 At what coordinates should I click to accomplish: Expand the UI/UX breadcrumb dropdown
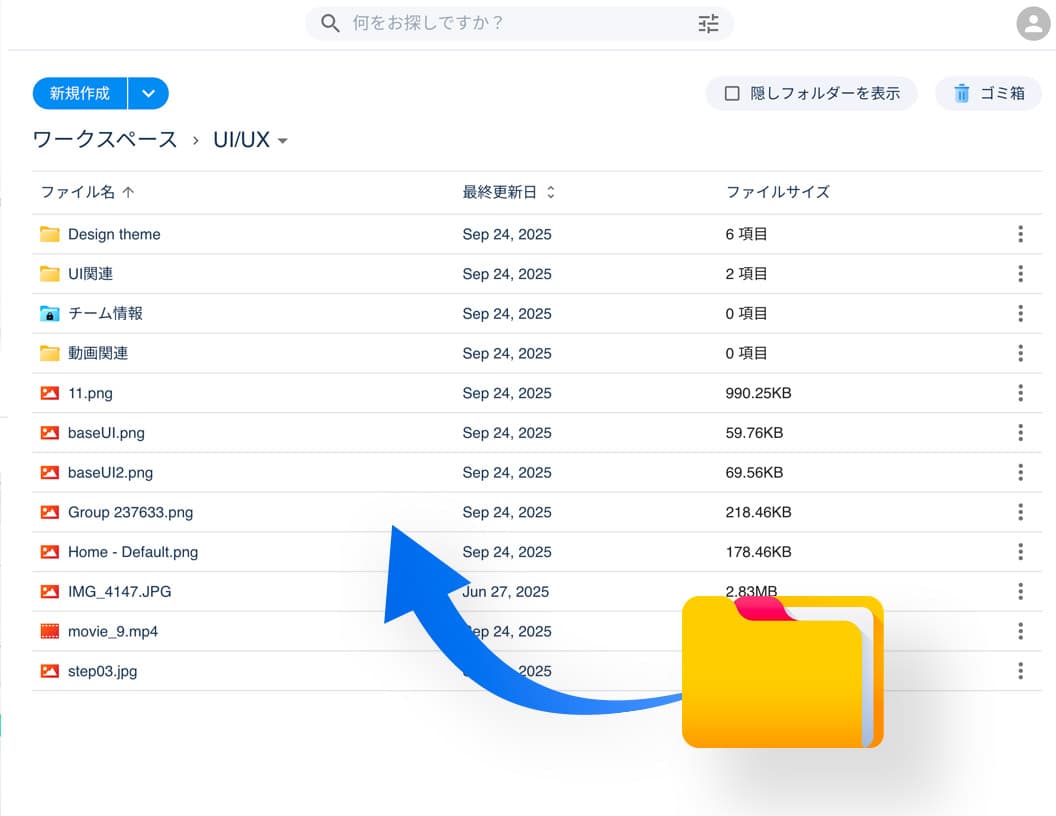coord(282,141)
